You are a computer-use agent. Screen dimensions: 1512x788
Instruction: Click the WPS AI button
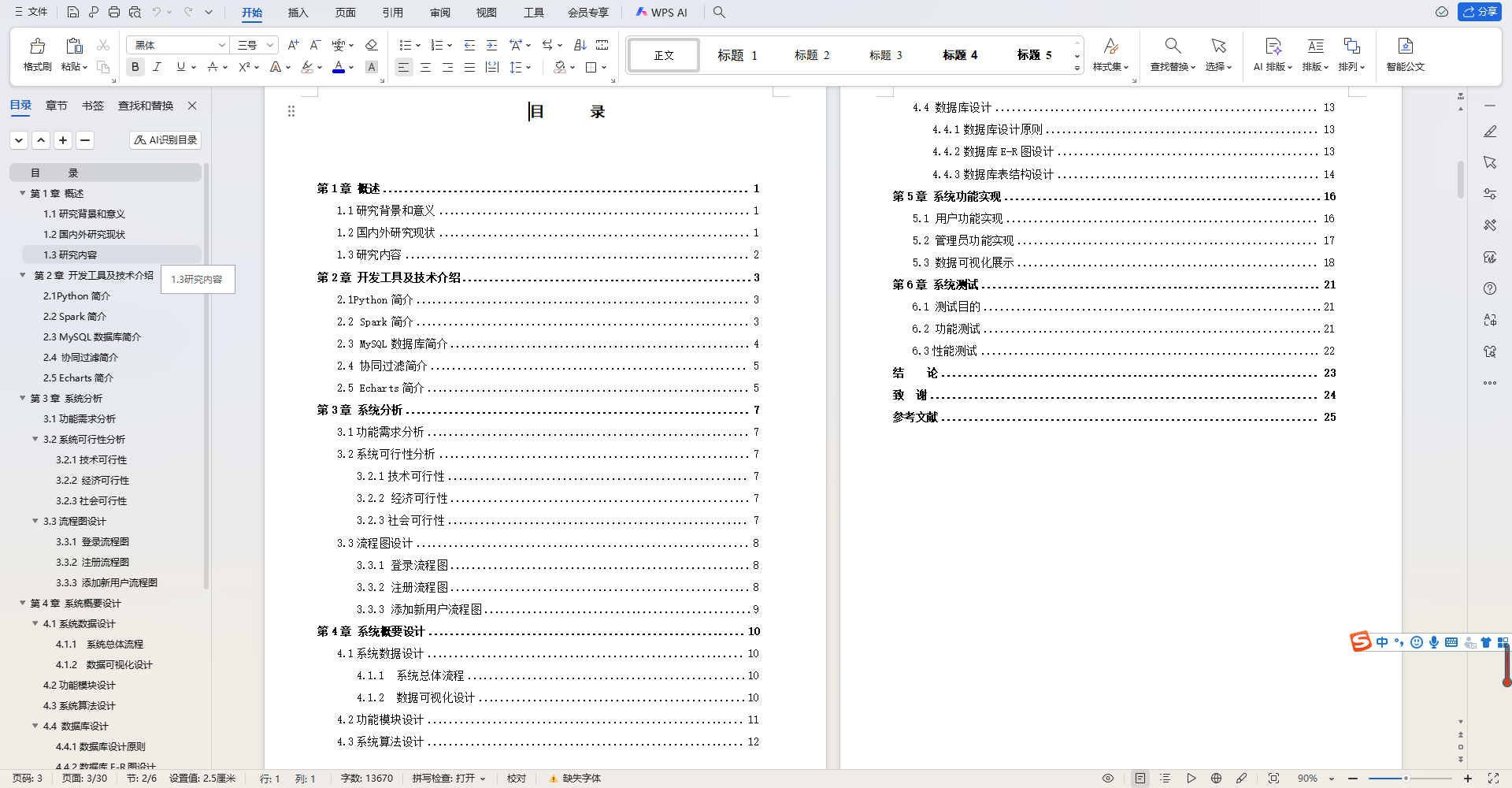(661, 13)
